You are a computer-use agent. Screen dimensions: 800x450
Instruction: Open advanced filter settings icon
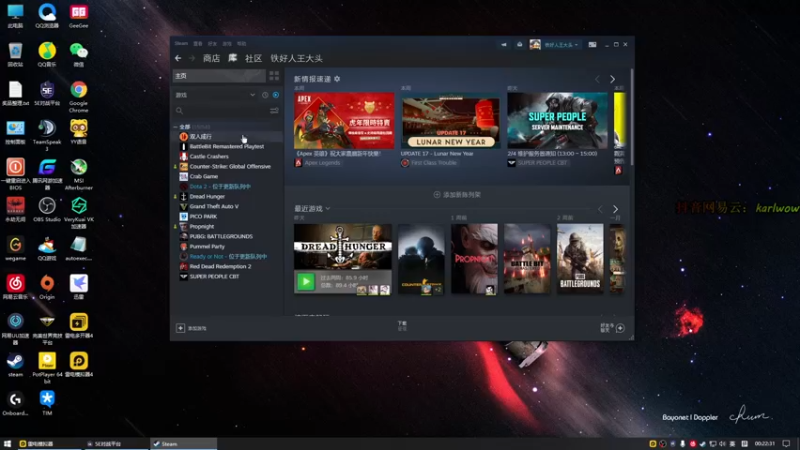pos(274,110)
